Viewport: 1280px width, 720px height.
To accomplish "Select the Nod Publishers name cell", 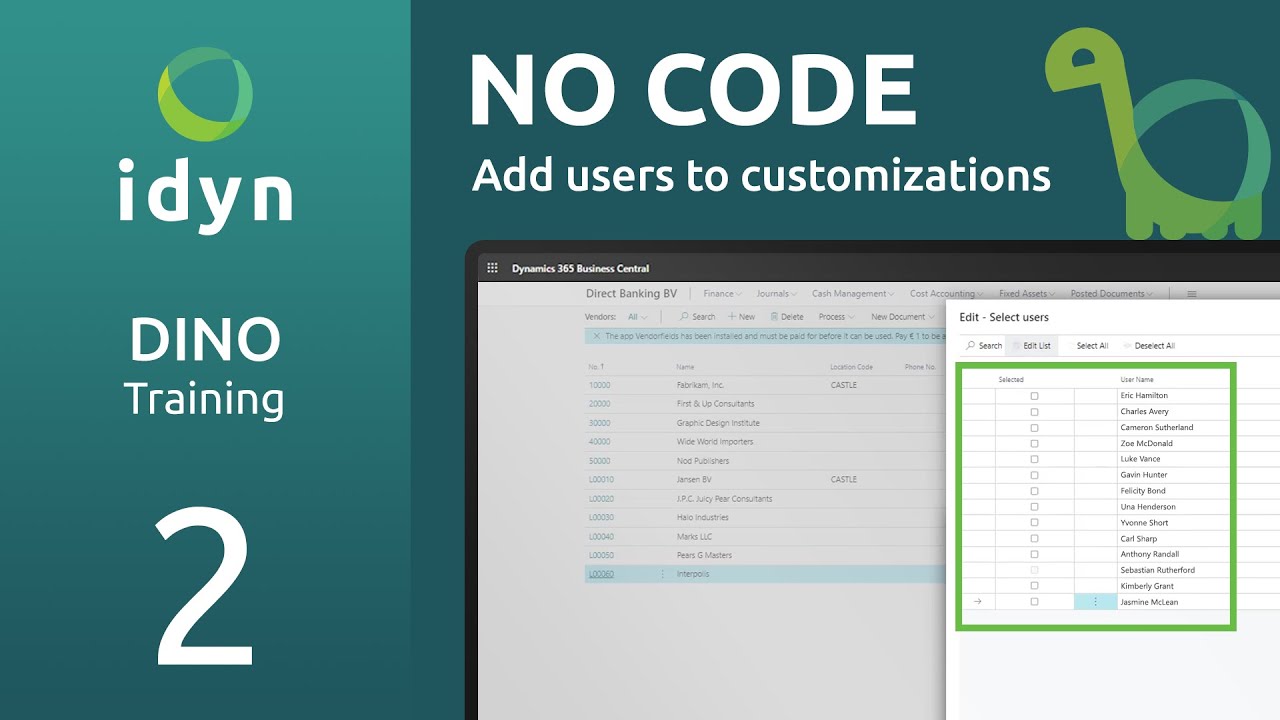I will tap(702, 461).
